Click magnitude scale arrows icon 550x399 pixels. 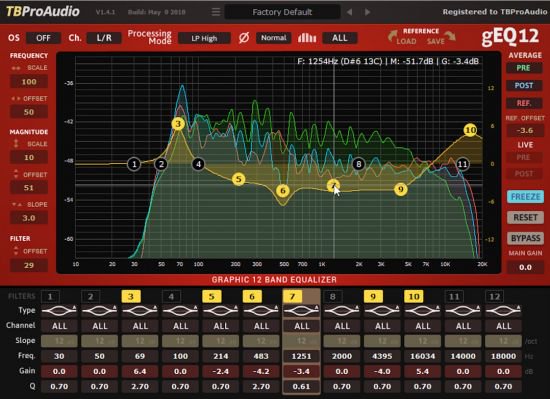(16, 144)
